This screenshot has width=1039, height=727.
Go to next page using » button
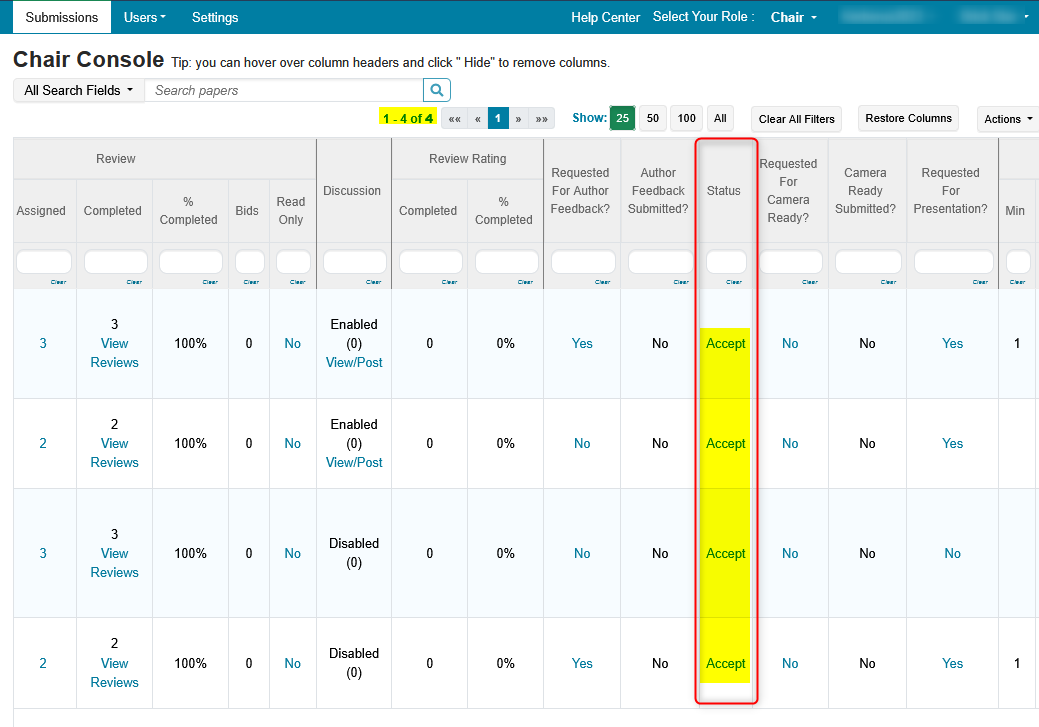coord(518,118)
